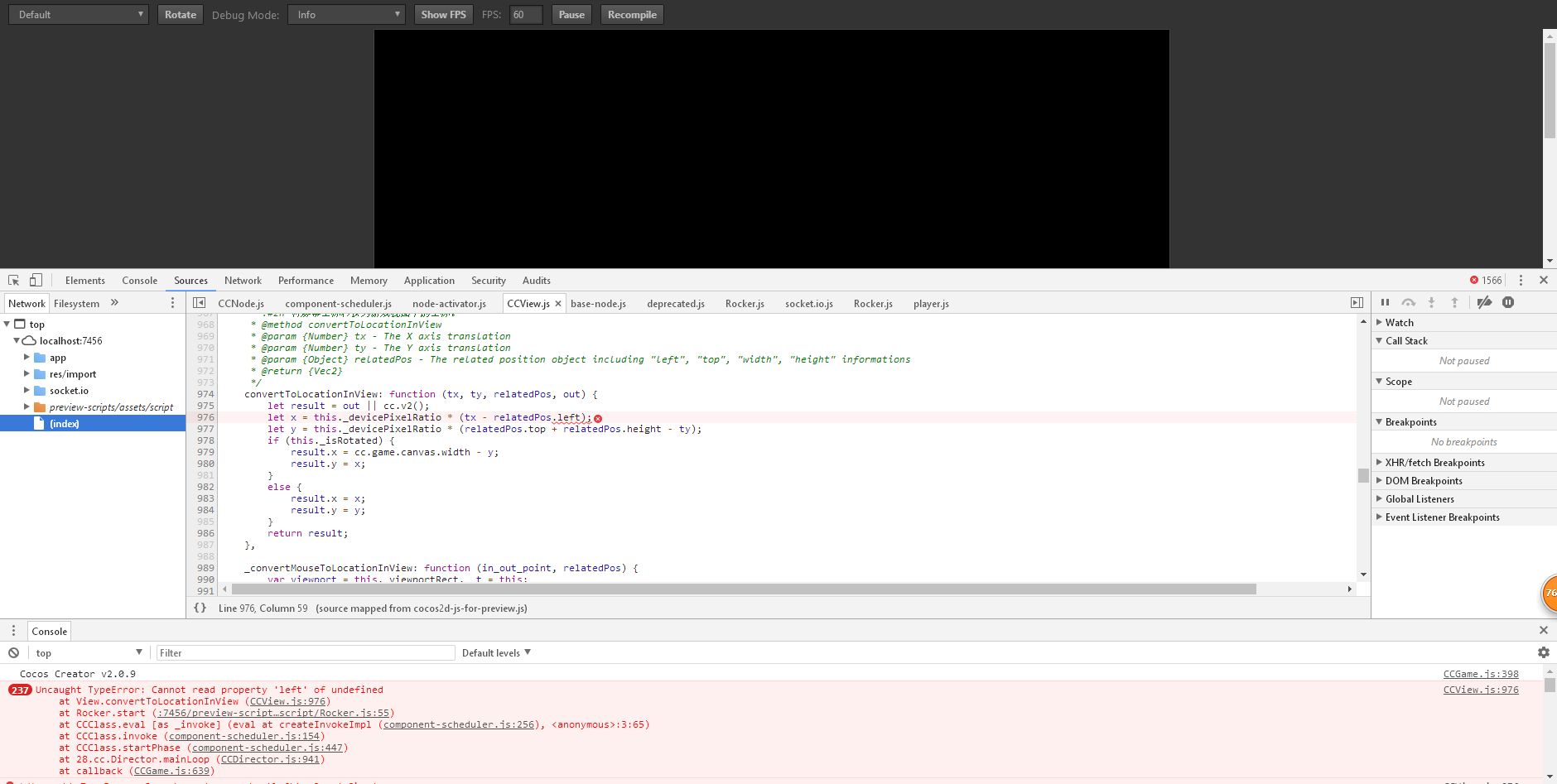
Task: Expand the res/import folder
Action: pyautogui.click(x=27, y=374)
